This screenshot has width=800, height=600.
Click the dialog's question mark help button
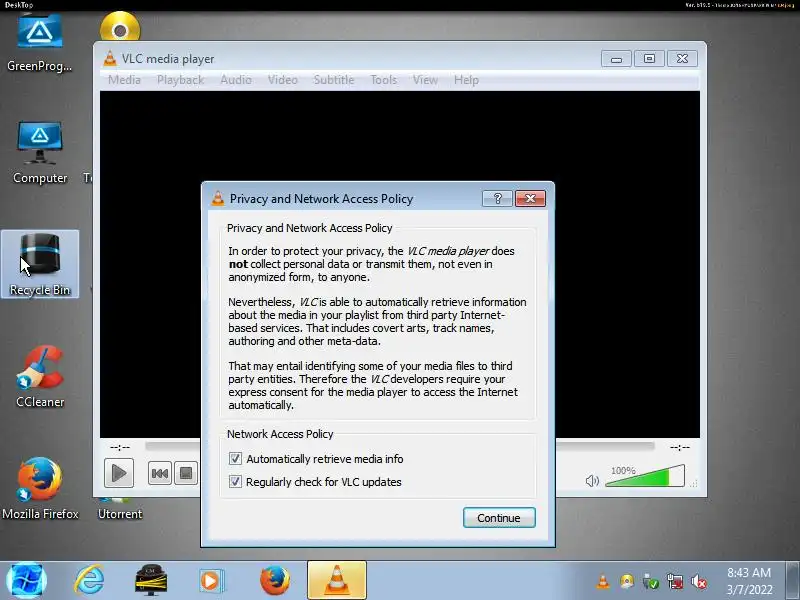(x=497, y=198)
